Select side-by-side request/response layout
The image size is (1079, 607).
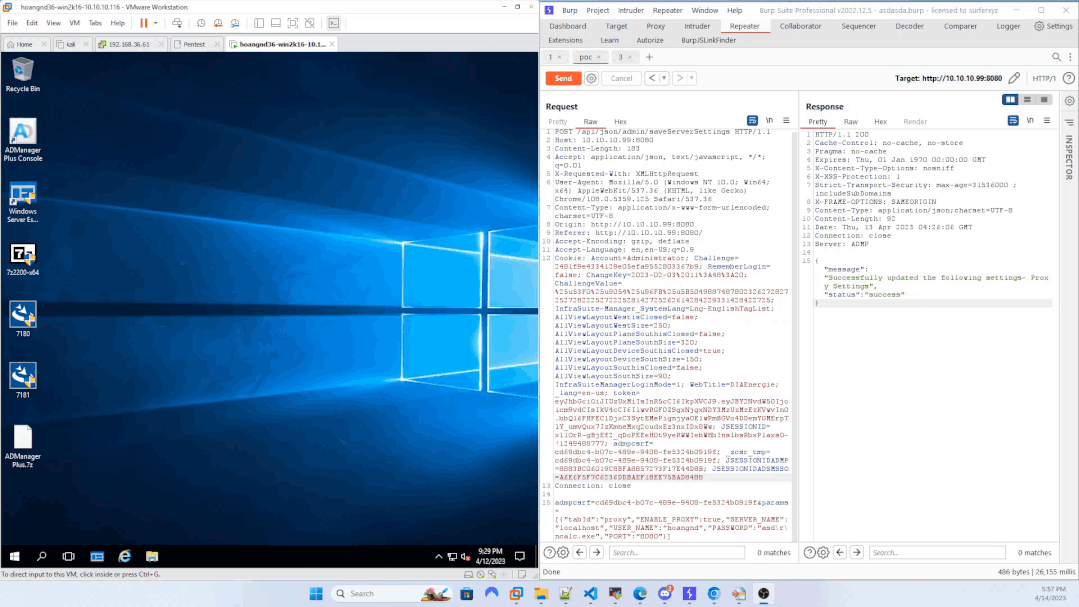[x=1010, y=100]
